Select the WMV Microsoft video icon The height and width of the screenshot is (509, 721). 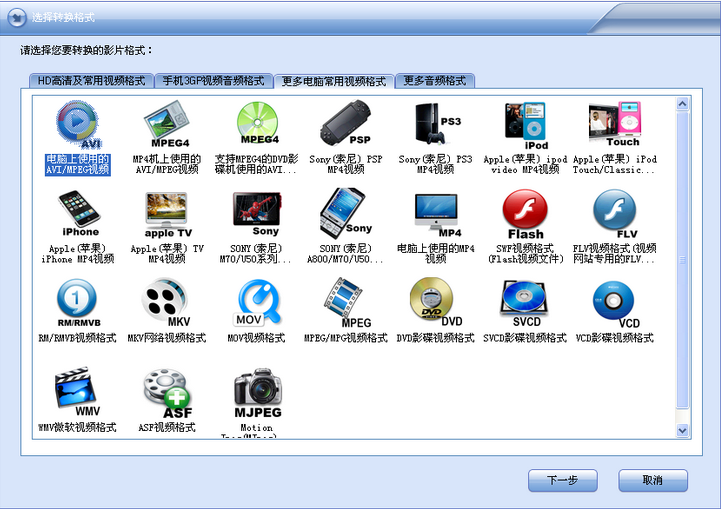[x=77, y=391]
